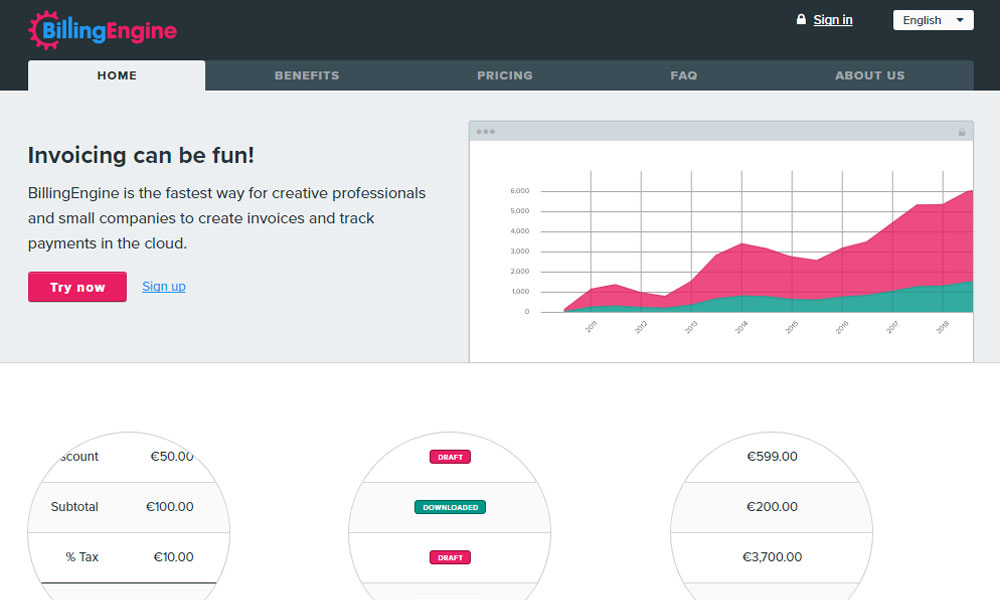Click the DRAFT badge below the DOWNLOADED badge
Screen dimensions: 1000x600
[x=450, y=557]
